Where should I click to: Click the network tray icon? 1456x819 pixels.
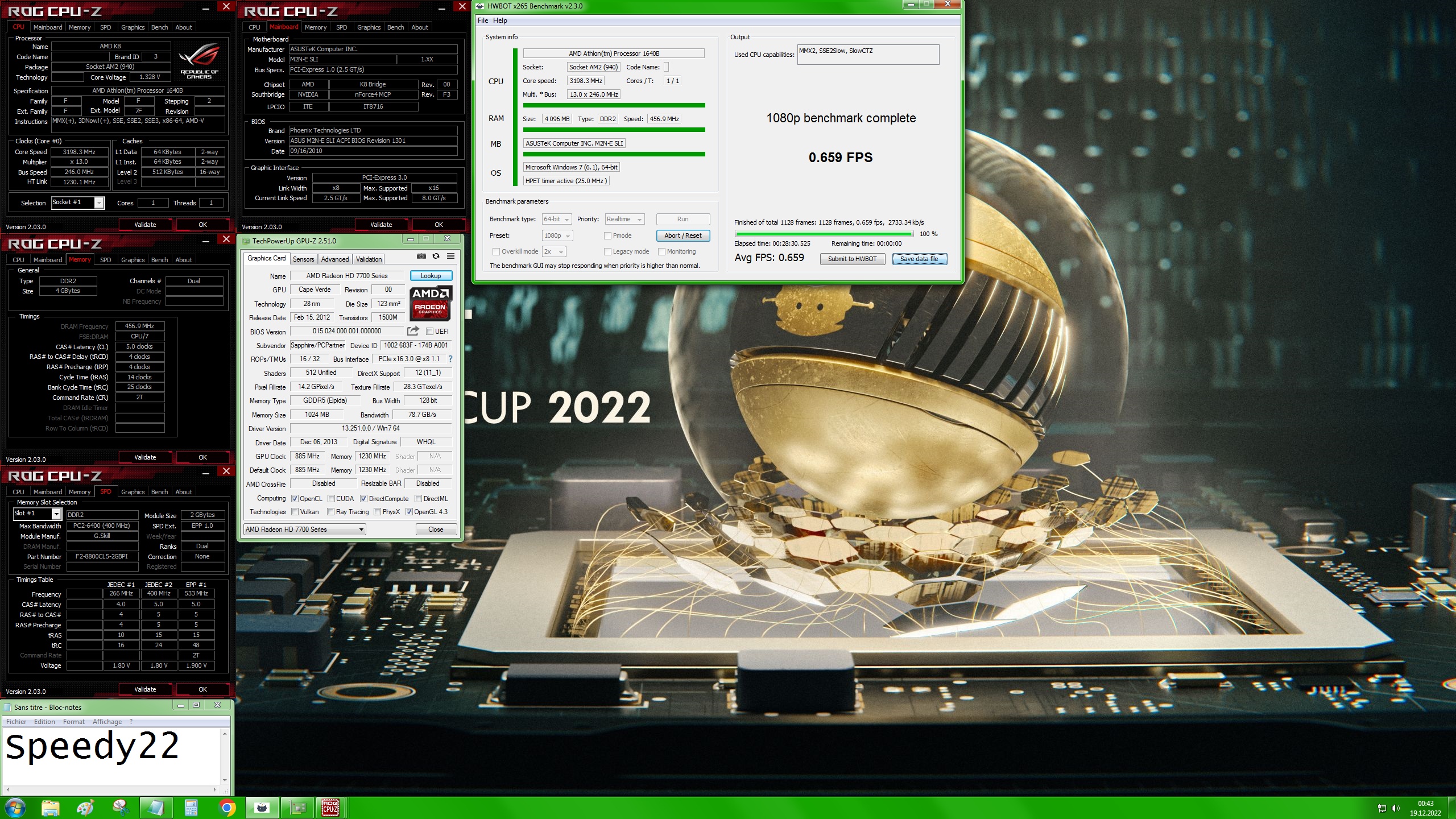tap(1381, 808)
